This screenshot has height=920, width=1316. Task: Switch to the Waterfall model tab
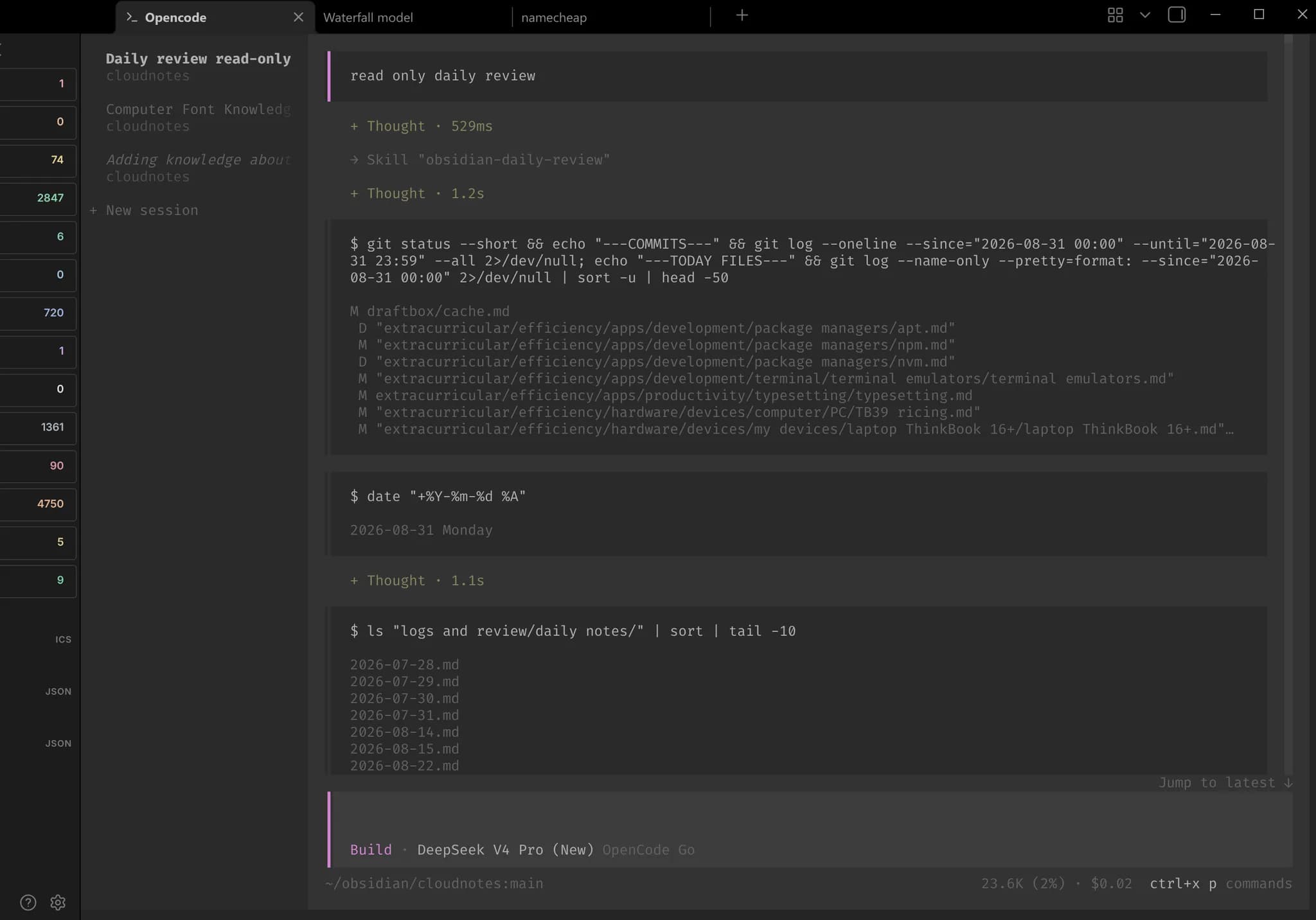(368, 17)
